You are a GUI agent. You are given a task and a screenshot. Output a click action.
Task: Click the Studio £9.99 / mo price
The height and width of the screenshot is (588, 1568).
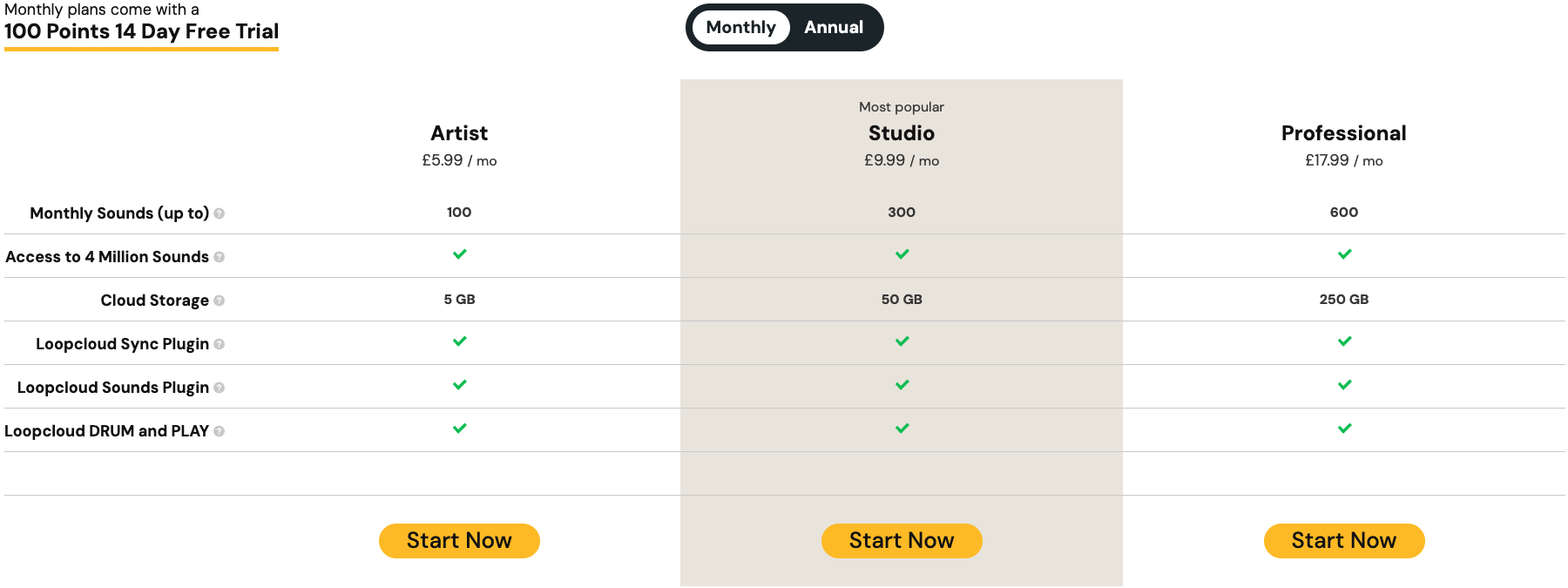901,161
